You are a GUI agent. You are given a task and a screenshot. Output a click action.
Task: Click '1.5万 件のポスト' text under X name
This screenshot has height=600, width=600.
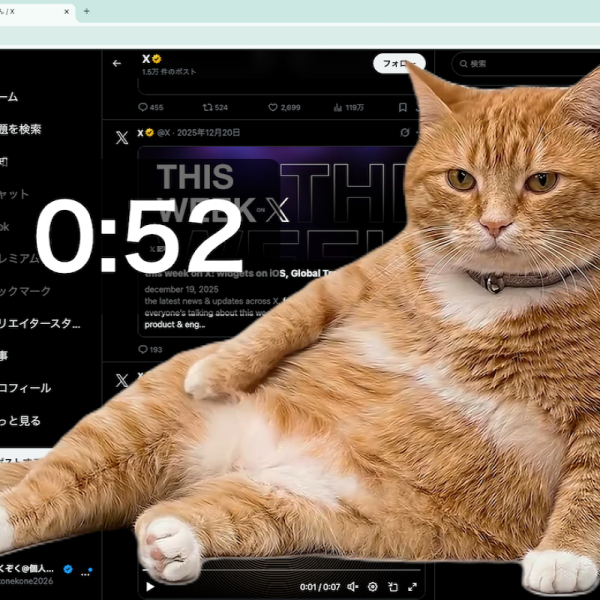[169, 72]
